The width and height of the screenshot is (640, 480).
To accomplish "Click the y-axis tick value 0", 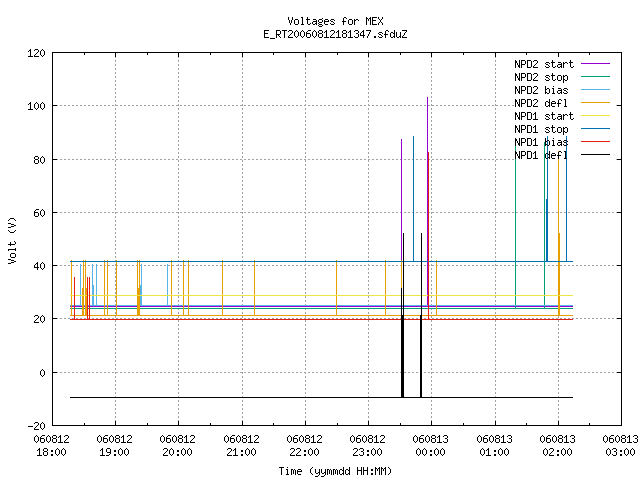I will [42, 373].
